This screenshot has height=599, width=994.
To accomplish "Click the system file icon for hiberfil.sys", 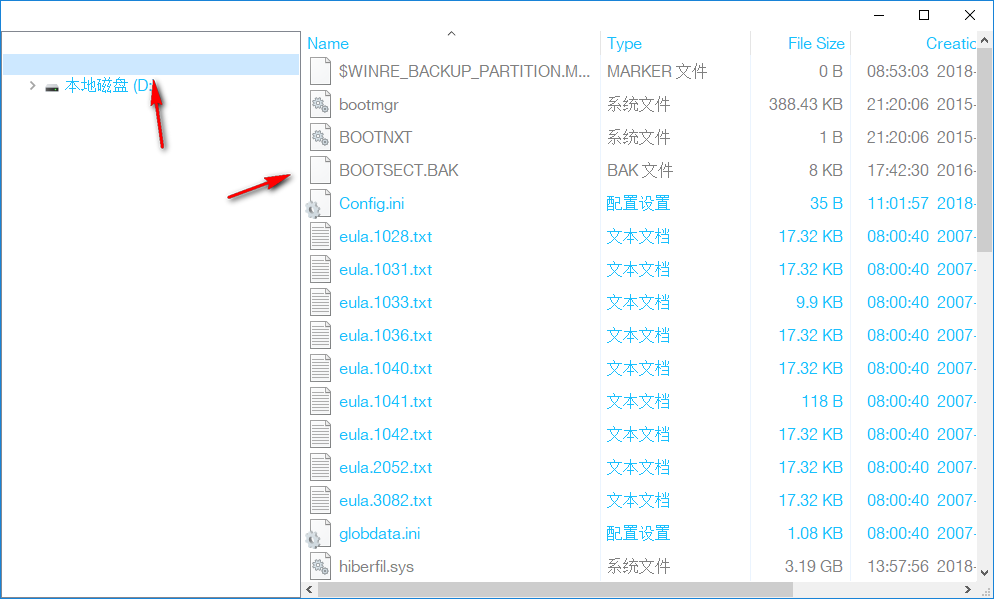I will (319, 565).
